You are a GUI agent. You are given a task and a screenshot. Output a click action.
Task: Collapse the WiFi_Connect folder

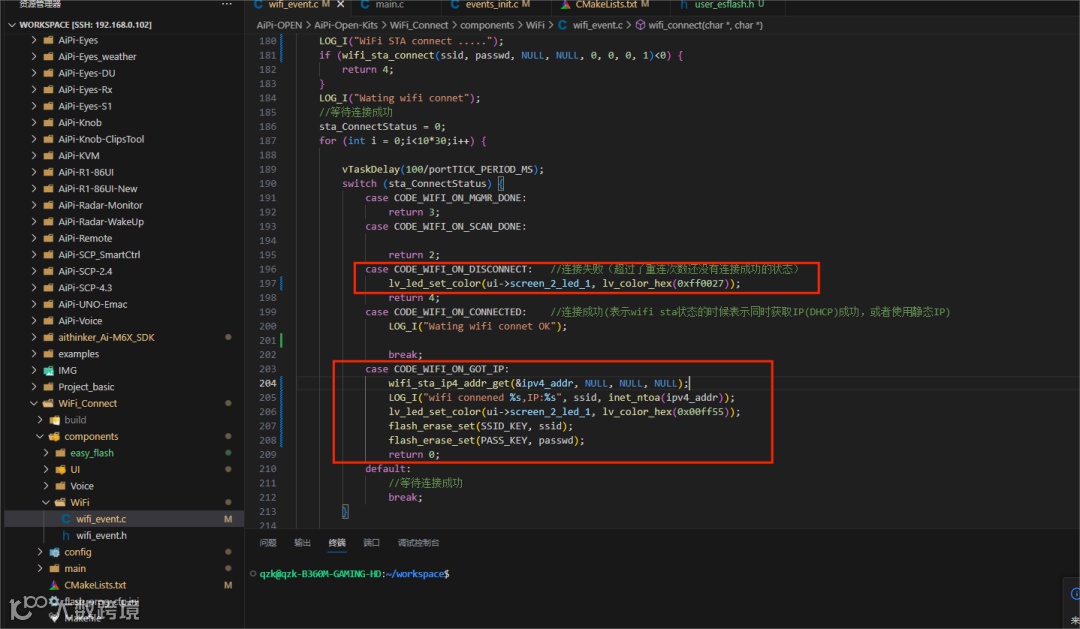tap(34, 403)
